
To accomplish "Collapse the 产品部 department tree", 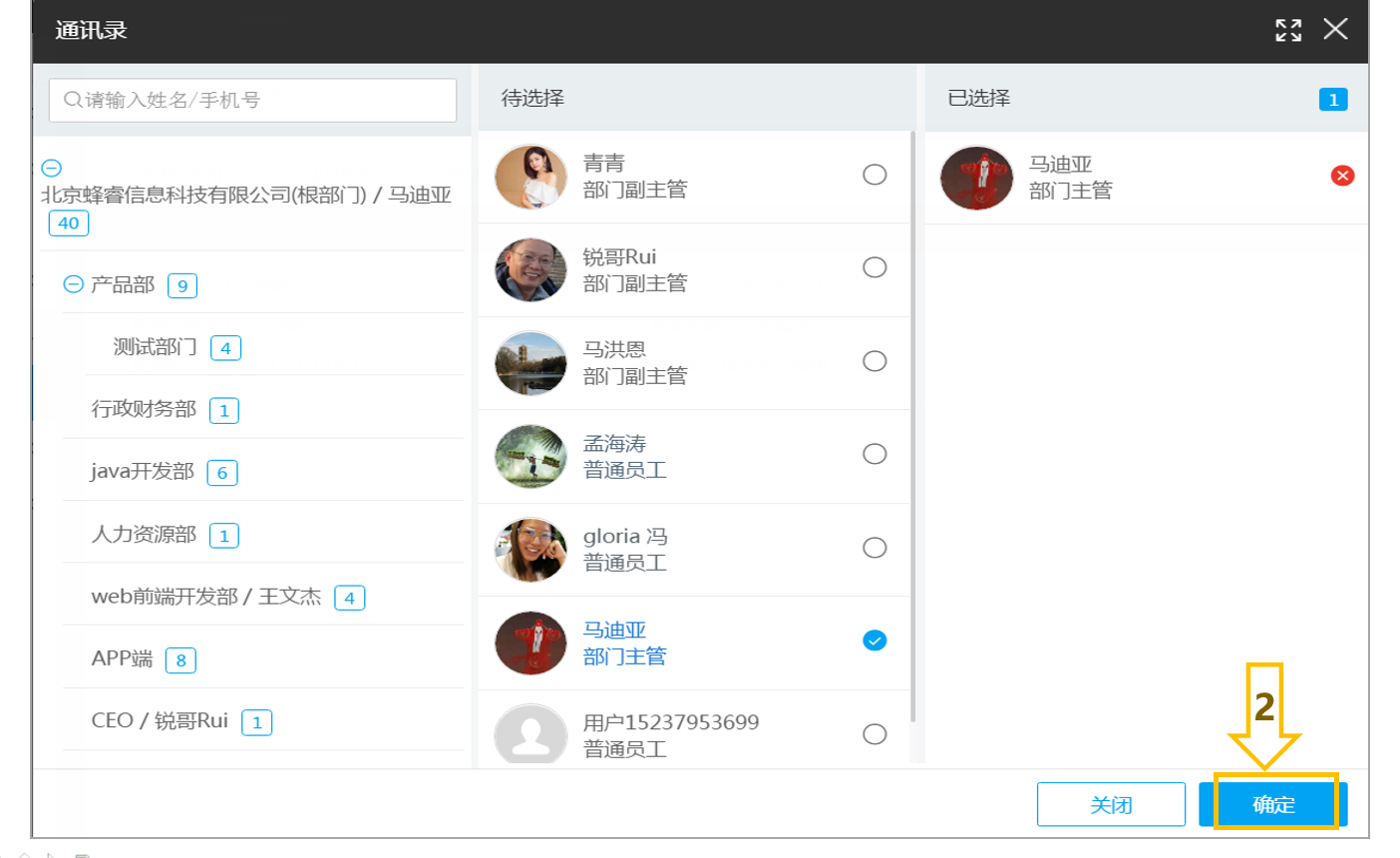I will click(73, 284).
